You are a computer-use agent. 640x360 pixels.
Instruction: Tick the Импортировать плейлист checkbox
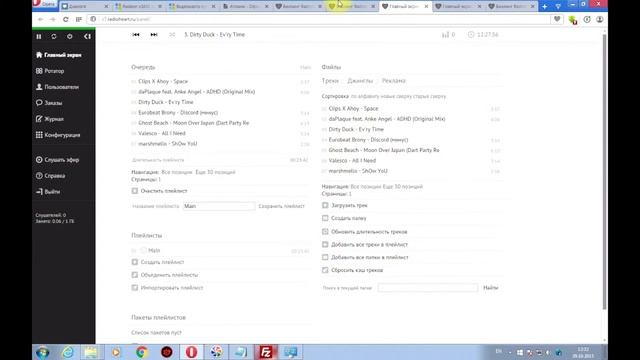[135, 288]
